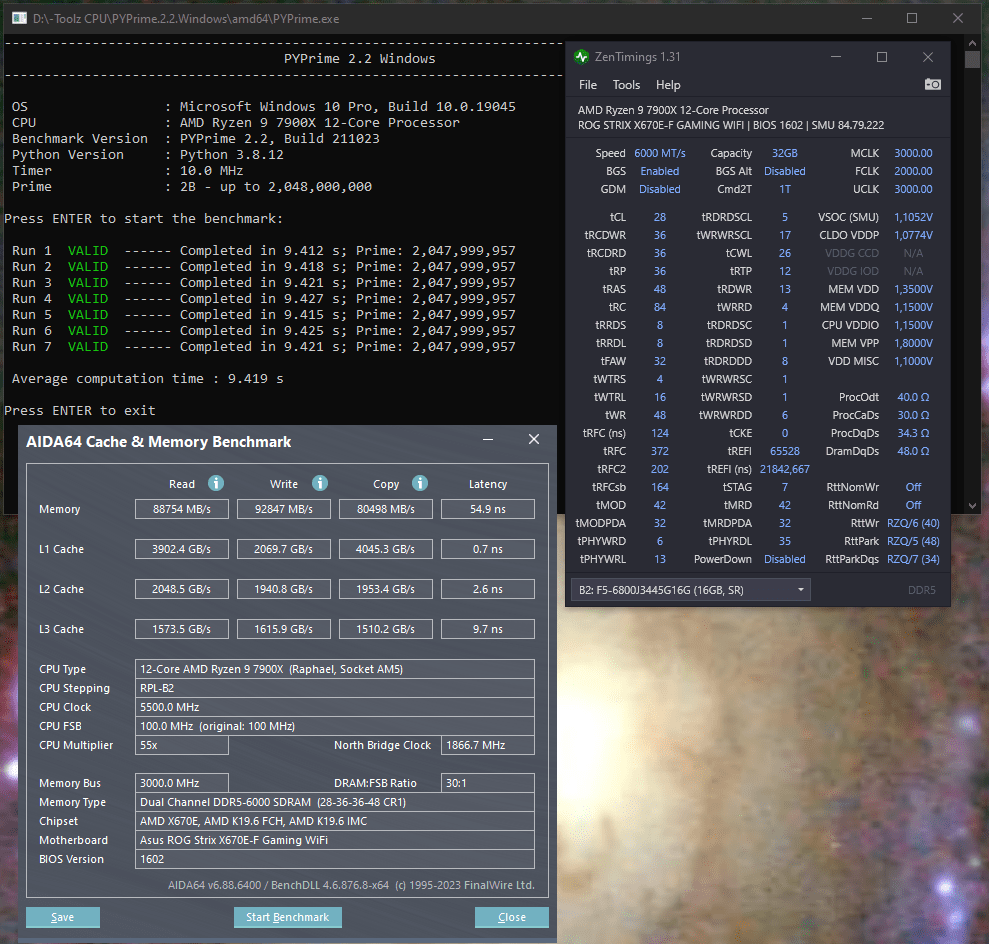Minimize the AIDA64 benchmark window
Viewport: 989px width, 944px height.
[x=488, y=440]
